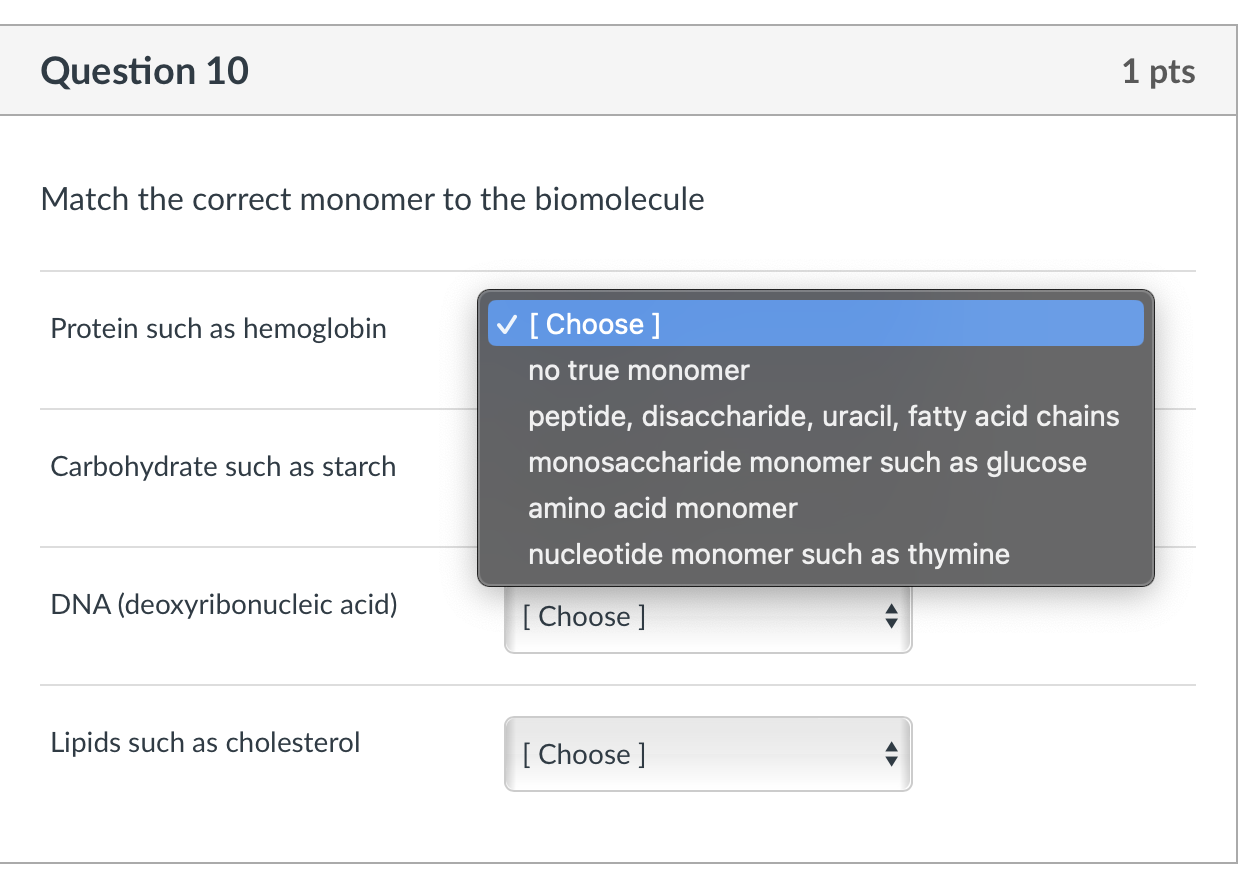Choose 'nucleotide monomer such as thymine'
1258x870 pixels.
(x=769, y=555)
